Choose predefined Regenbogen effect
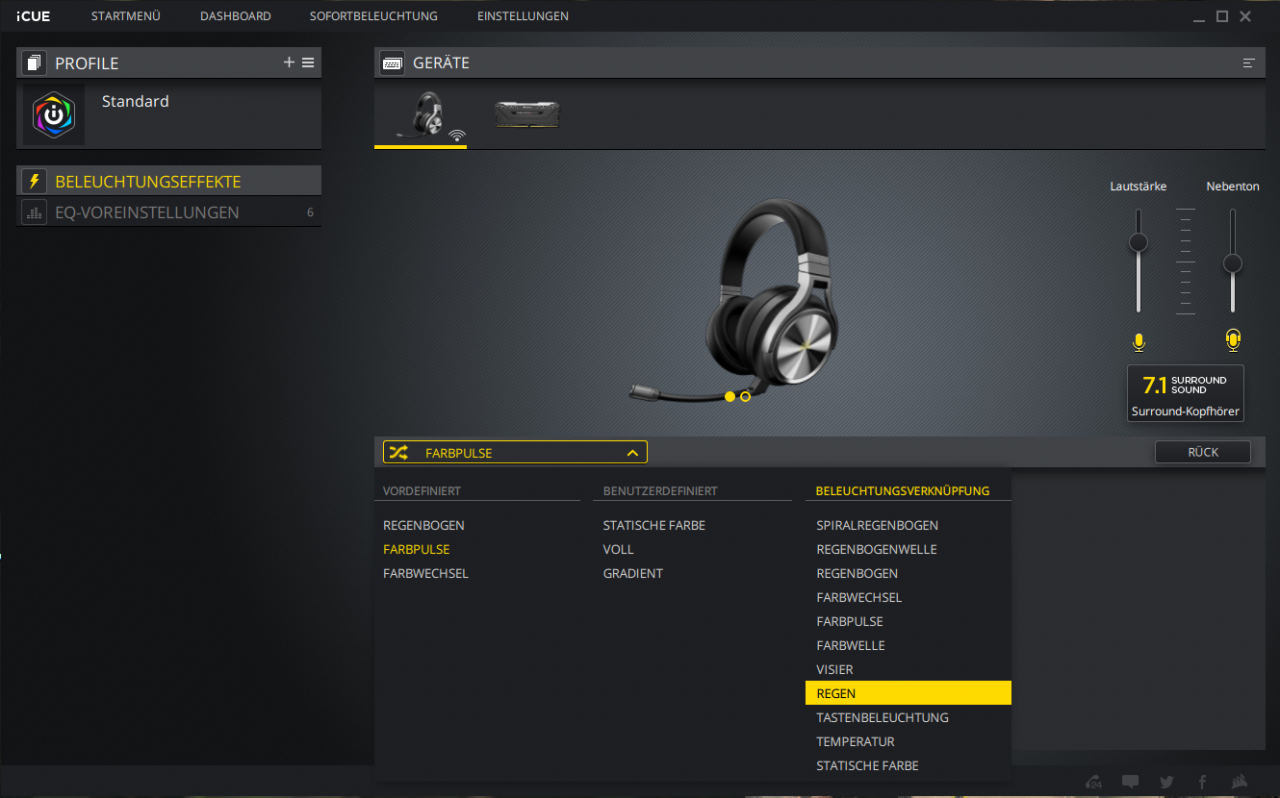 424,525
